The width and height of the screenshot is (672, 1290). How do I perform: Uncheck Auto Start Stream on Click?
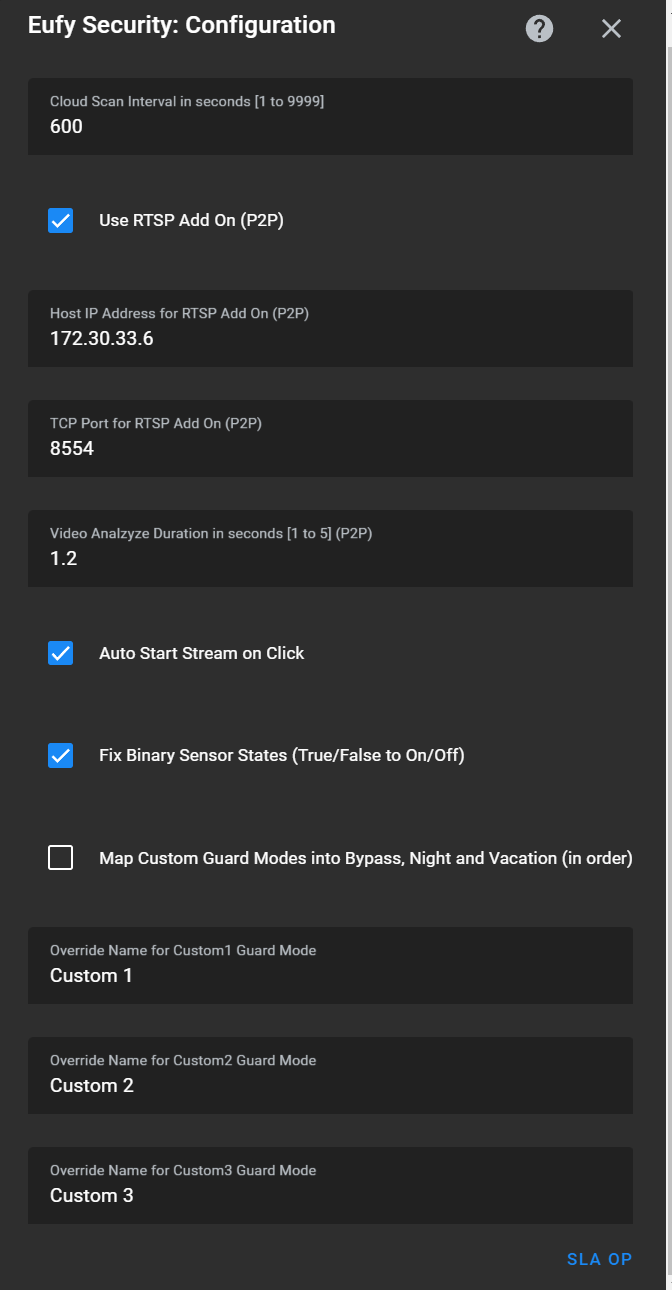click(60, 653)
